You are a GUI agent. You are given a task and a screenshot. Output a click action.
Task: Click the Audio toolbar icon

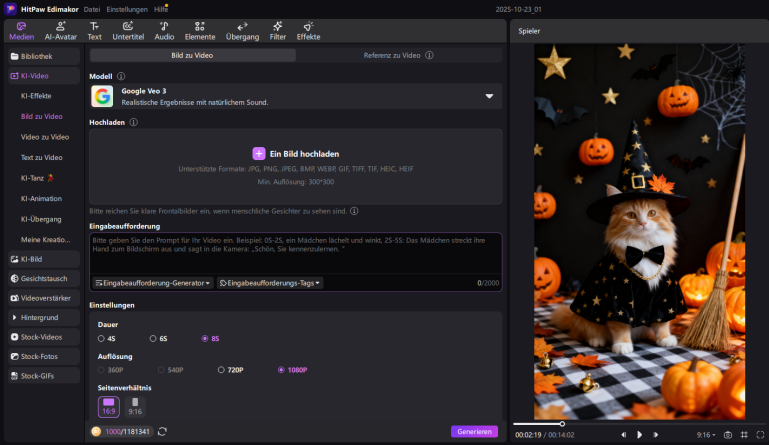(163, 30)
